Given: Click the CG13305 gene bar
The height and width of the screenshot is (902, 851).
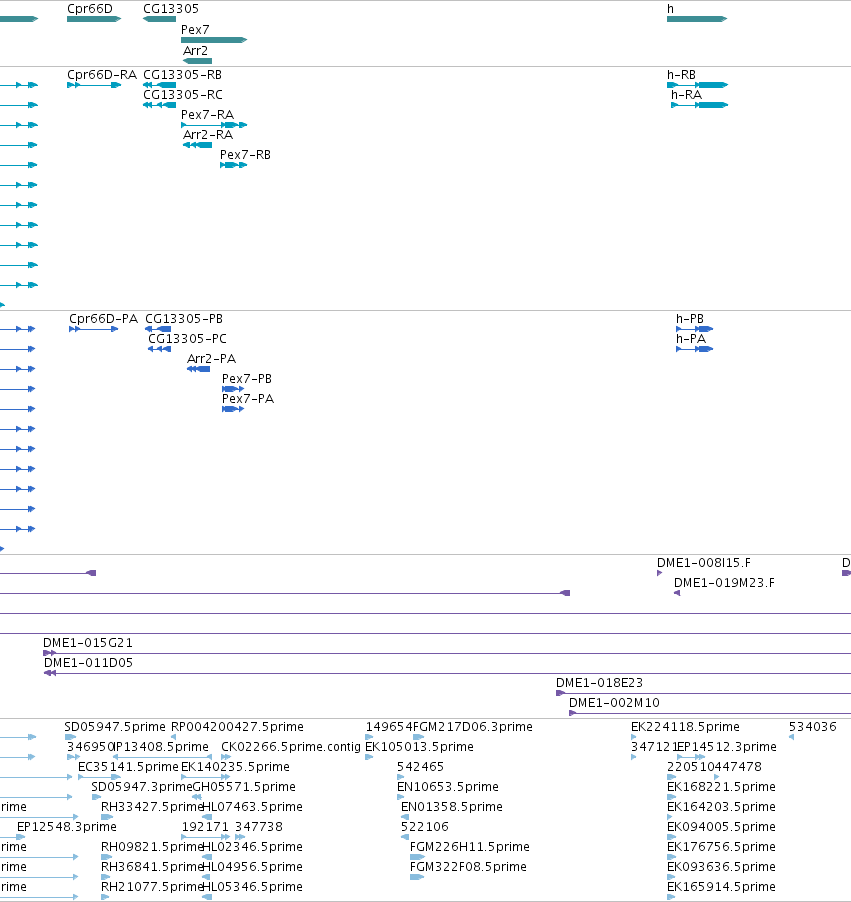Looking at the screenshot, I should [x=159, y=19].
